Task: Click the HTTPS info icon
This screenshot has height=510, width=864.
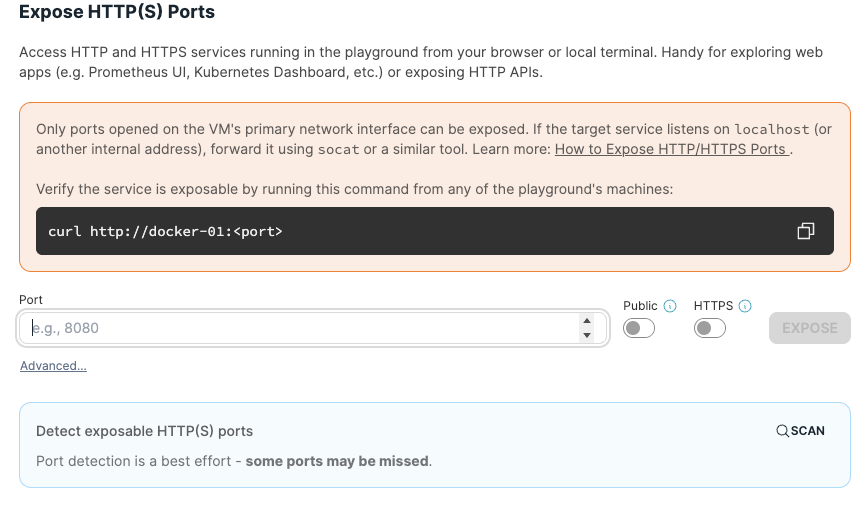Action: tap(745, 306)
